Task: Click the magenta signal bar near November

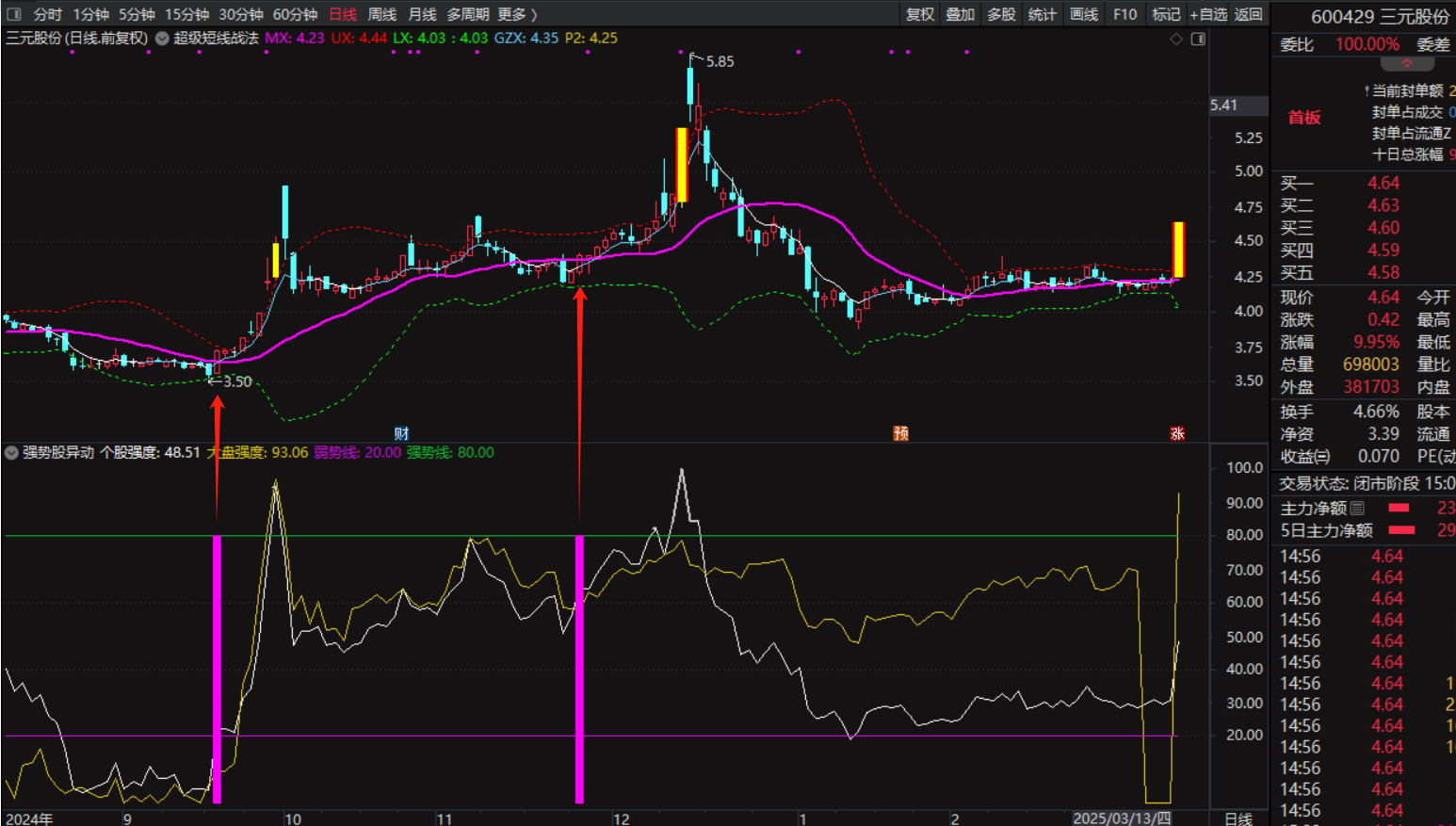Action: pos(579,669)
